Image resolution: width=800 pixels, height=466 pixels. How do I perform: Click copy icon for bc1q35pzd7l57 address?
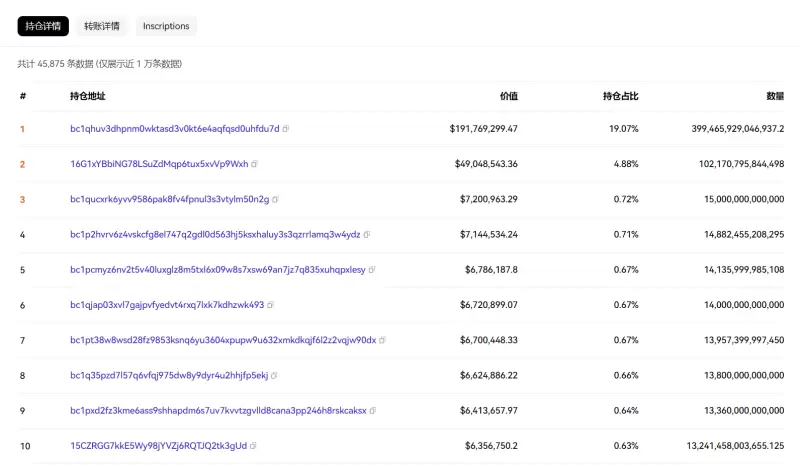(x=275, y=376)
